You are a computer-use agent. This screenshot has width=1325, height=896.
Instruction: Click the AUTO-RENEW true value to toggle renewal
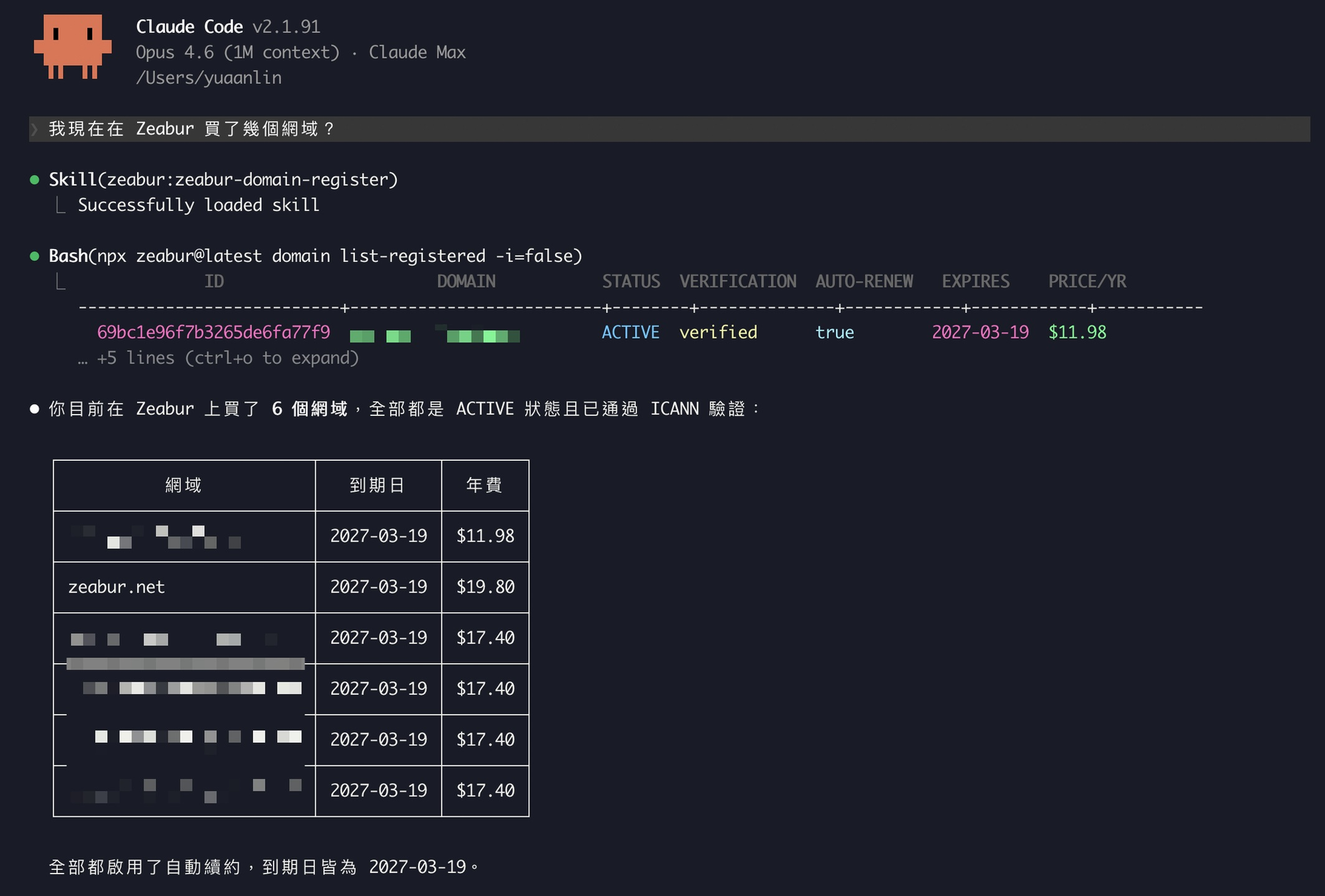[x=834, y=333]
